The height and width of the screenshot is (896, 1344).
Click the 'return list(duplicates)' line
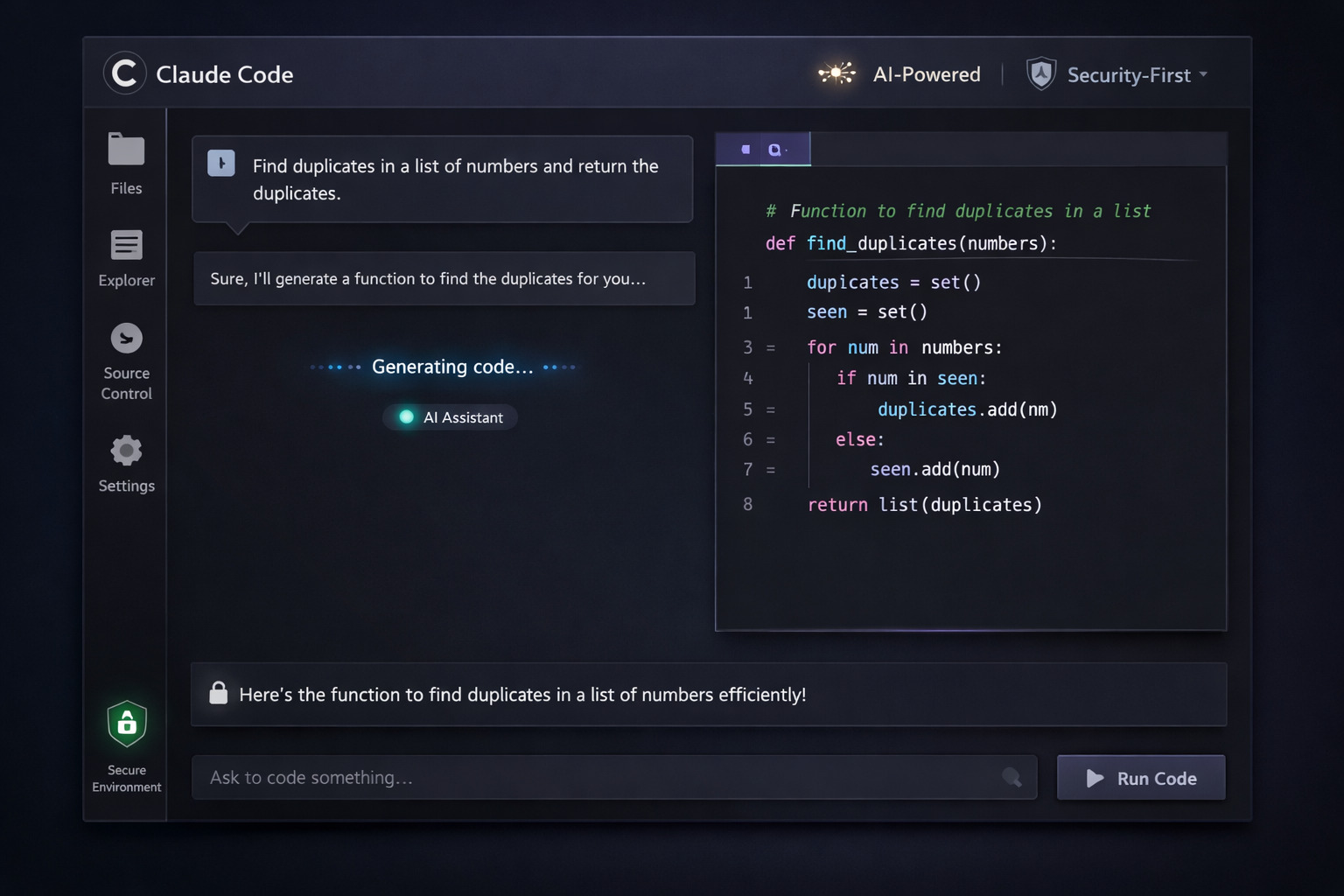[924, 505]
